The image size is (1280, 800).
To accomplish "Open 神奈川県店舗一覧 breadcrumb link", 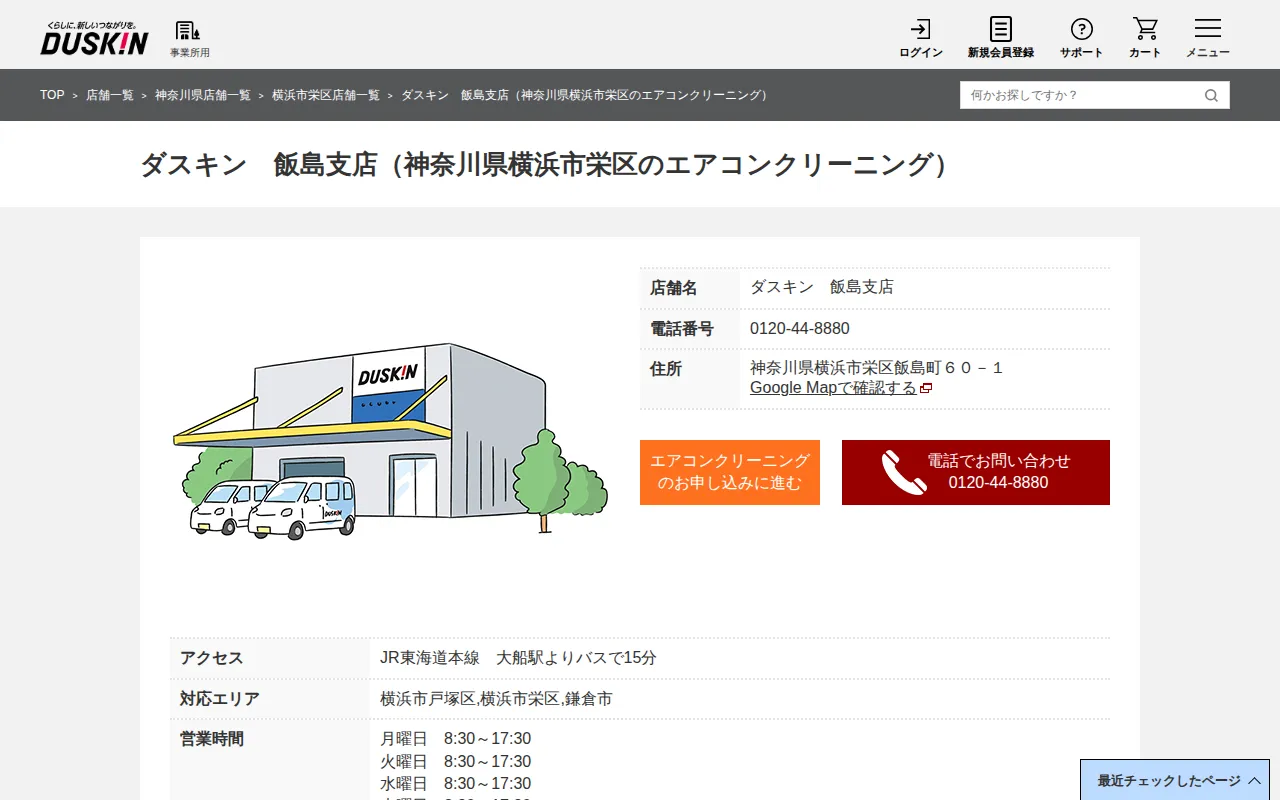I will pos(203,95).
